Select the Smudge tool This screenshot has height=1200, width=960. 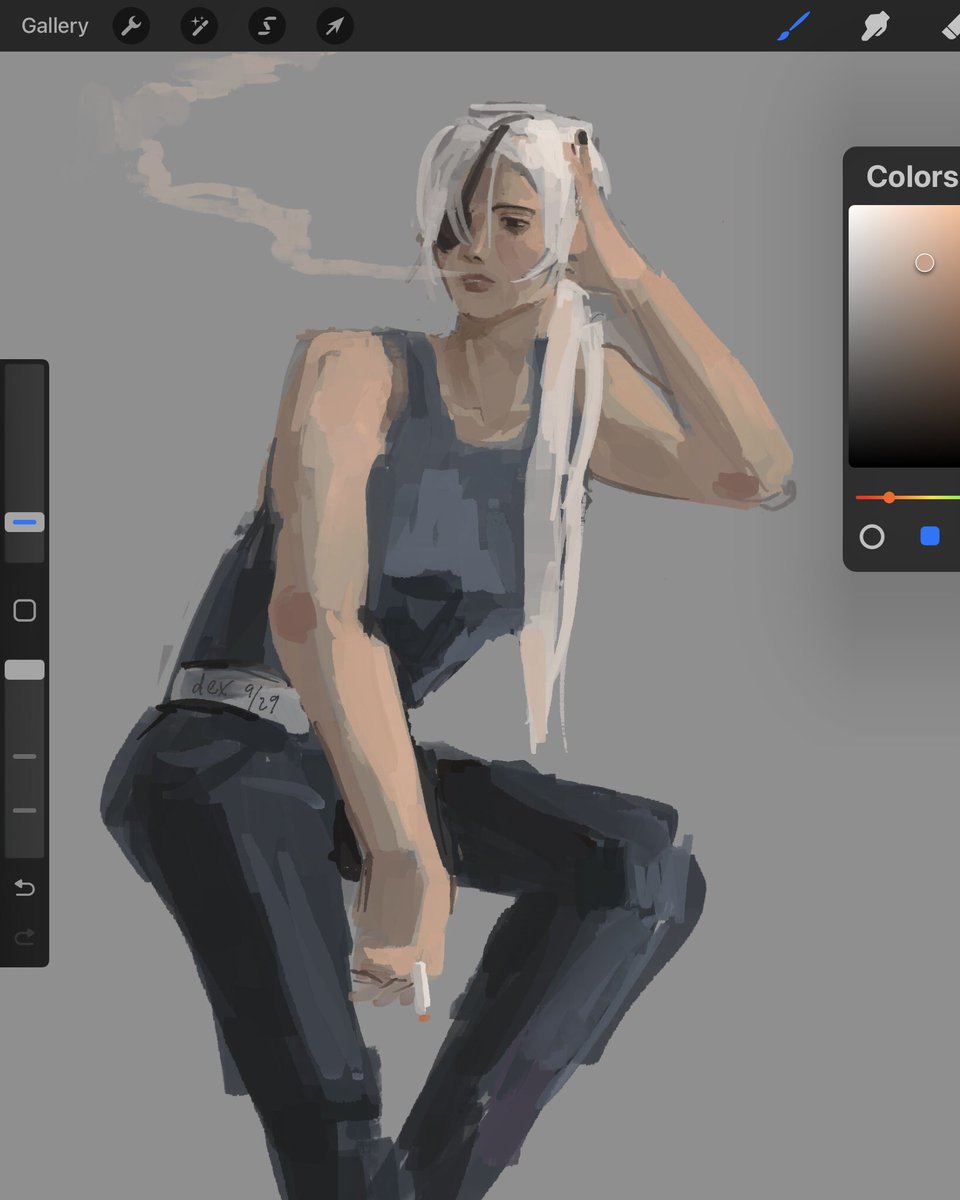pyautogui.click(x=875, y=26)
